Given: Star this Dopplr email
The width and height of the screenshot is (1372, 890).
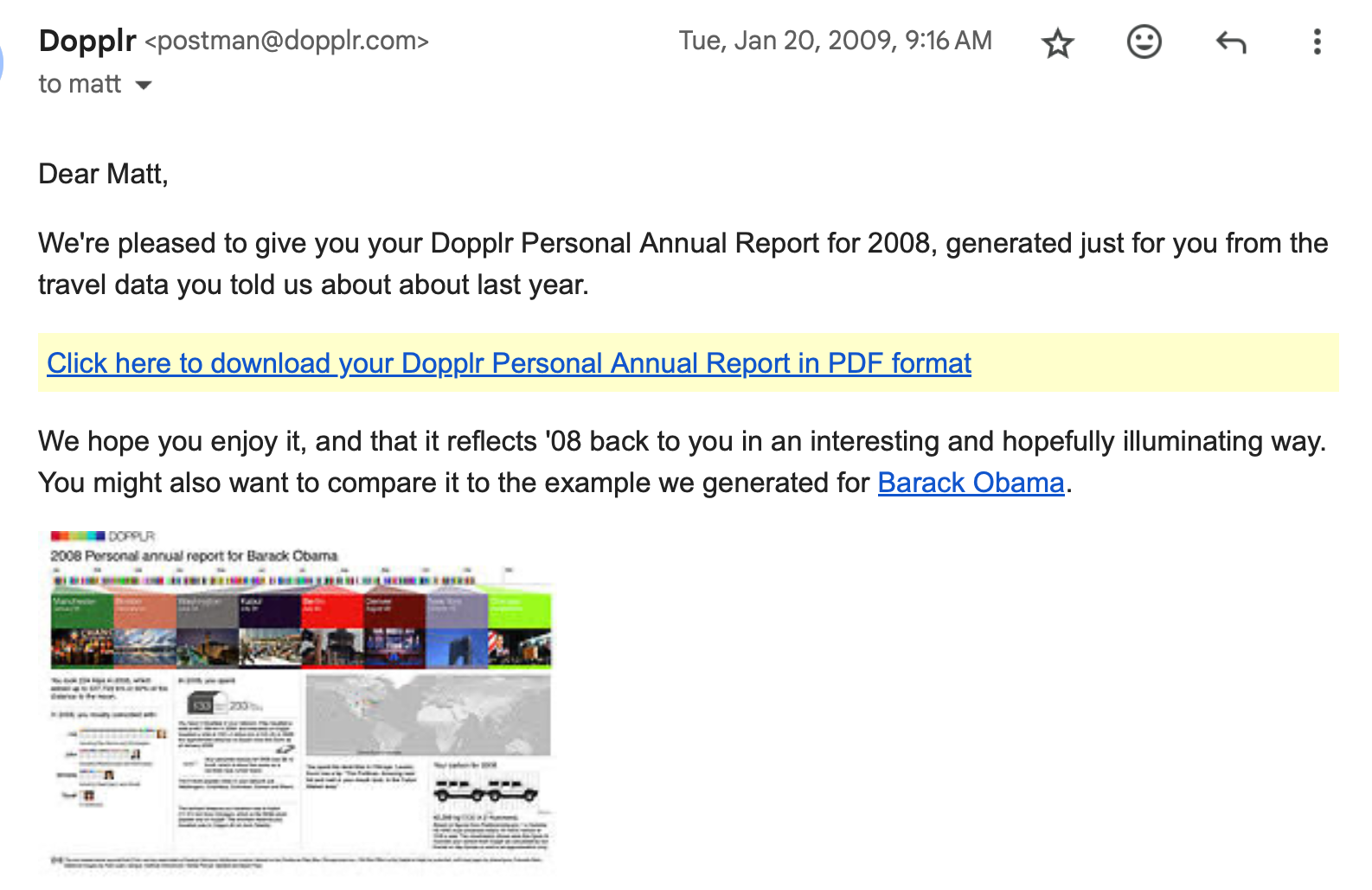Looking at the screenshot, I should tap(1057, 42).
